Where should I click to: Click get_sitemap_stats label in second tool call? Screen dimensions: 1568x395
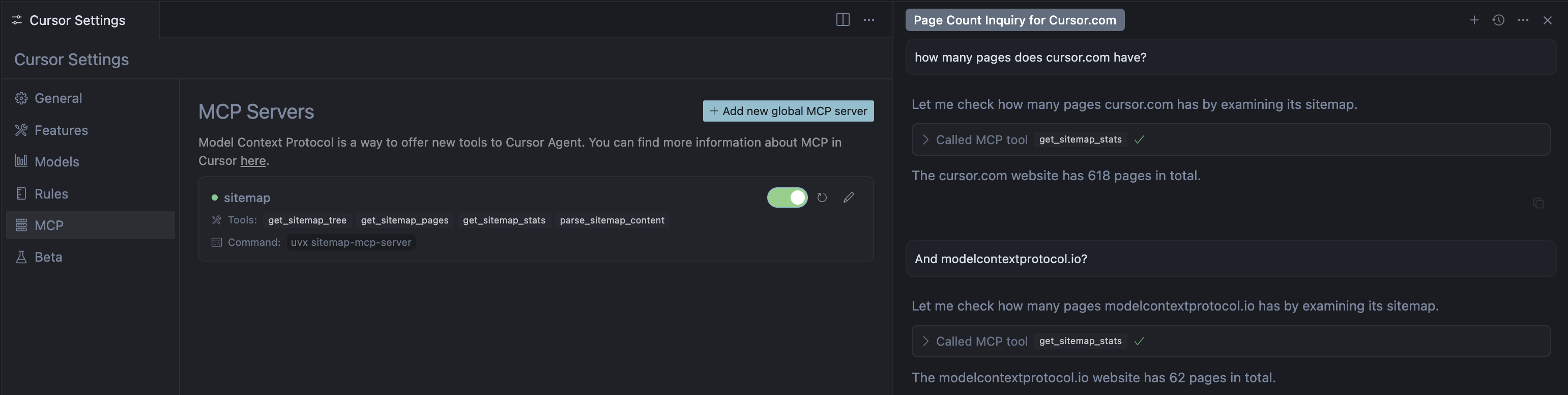[x=1081, y=341]
